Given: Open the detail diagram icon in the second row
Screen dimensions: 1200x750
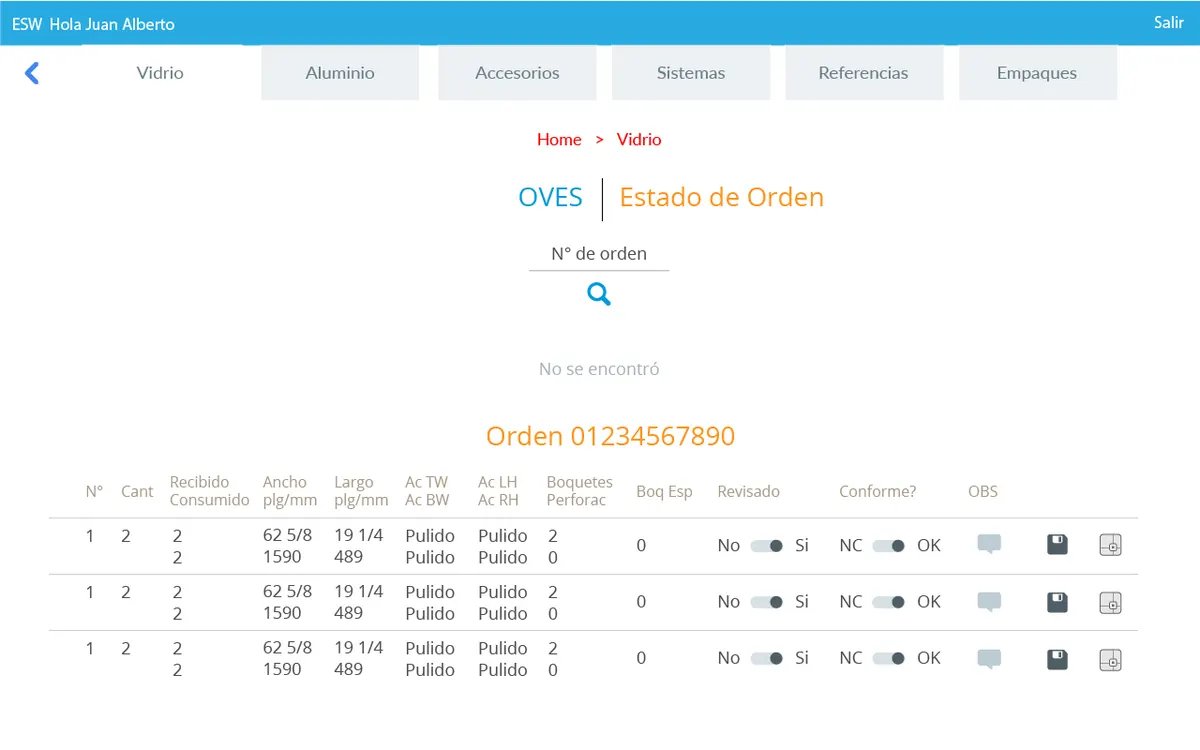Looking at the screenshot, I should tap(1110, 602).
